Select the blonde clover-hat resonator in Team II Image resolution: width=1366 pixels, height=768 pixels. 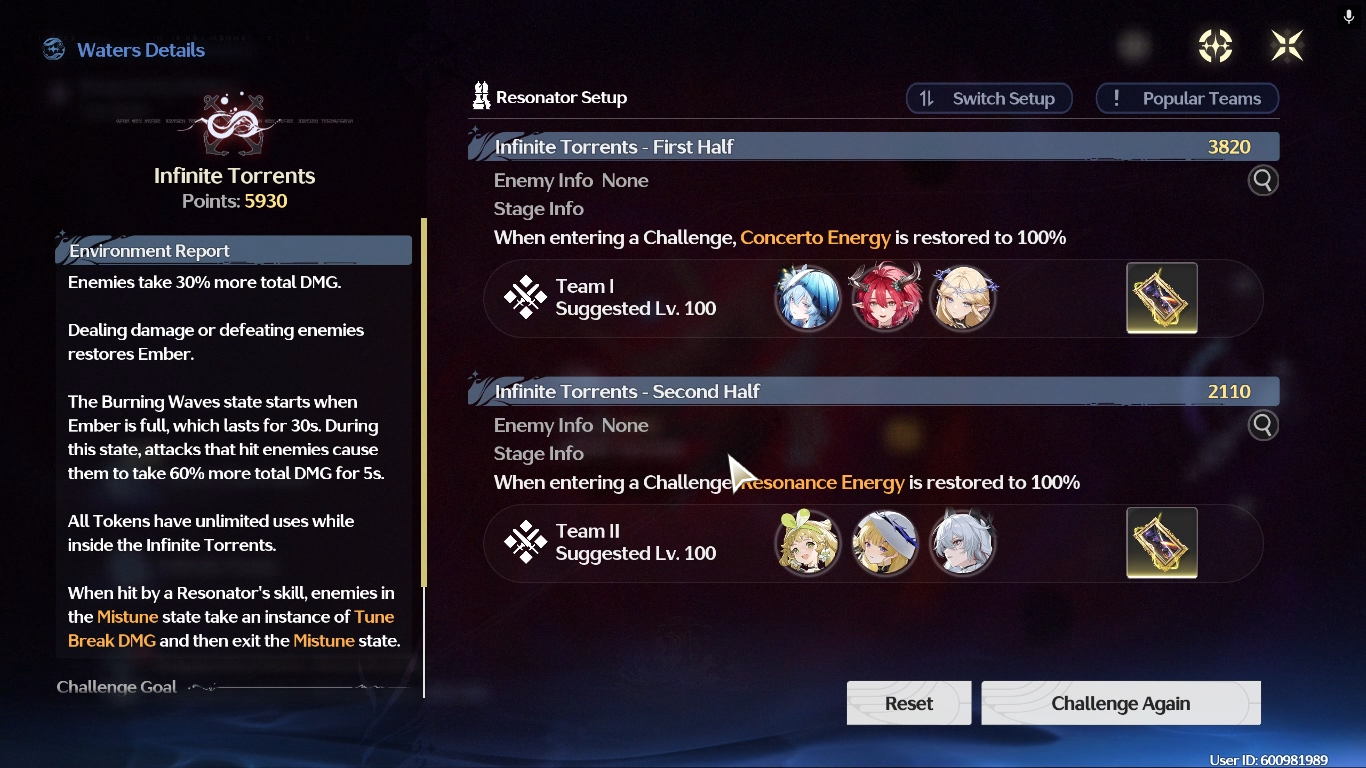click(808, 543)
